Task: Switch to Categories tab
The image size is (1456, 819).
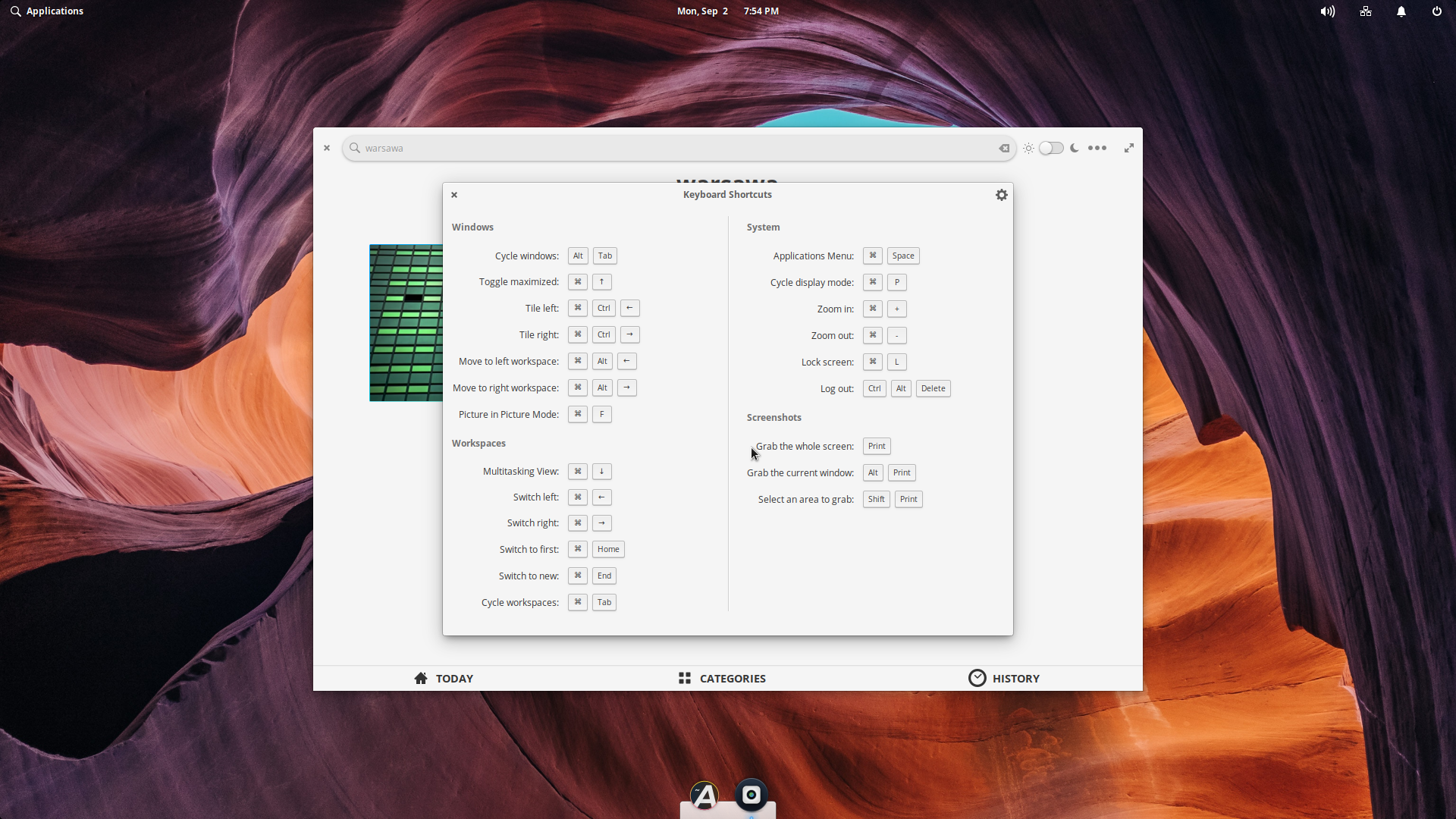Action: tap(722, 678)
